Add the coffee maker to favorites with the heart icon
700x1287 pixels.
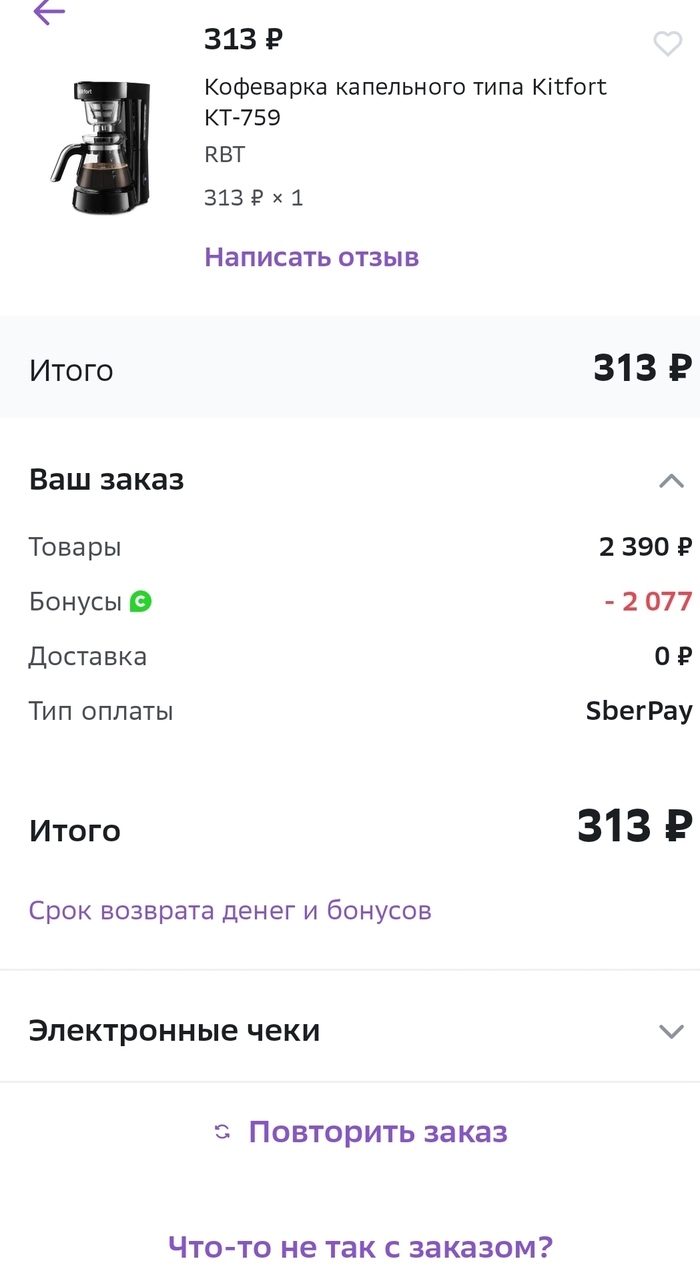tap(667, 44)
